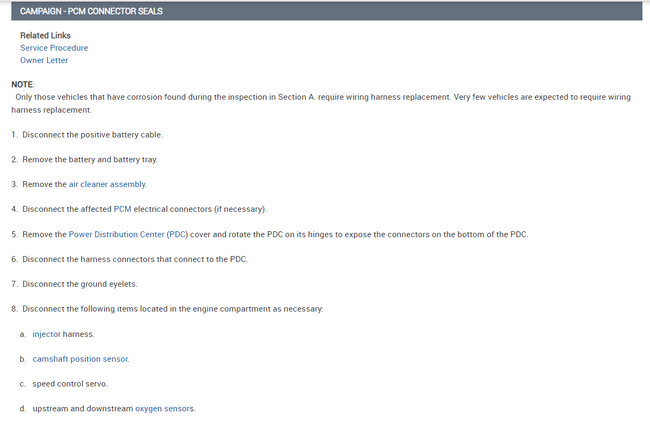Click the injector link
Image resolution: width=650 pixels, height=421 pixels.
pyautogui.click(x=46, y=334)
